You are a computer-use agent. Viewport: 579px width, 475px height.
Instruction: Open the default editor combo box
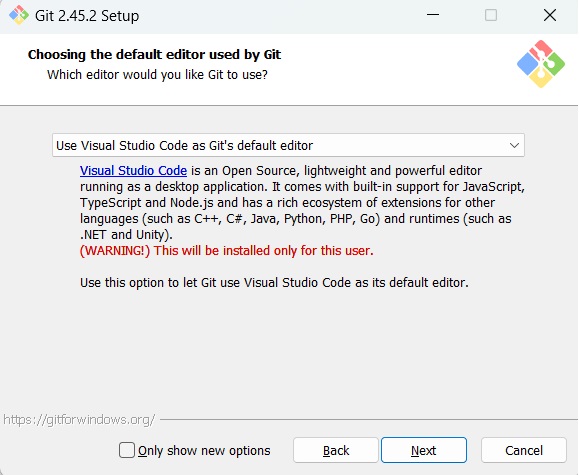click(288, 145)
